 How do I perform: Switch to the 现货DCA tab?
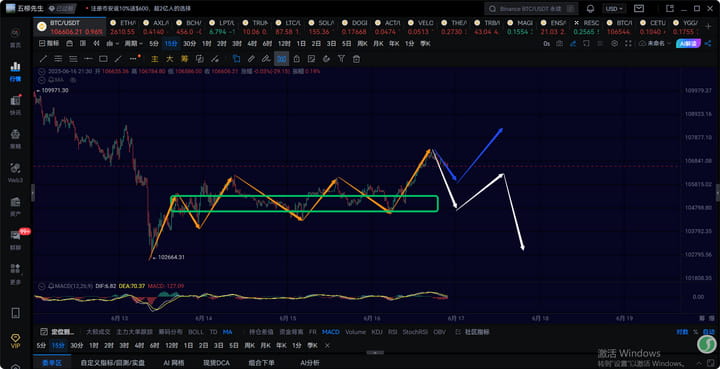coord(216,363)
